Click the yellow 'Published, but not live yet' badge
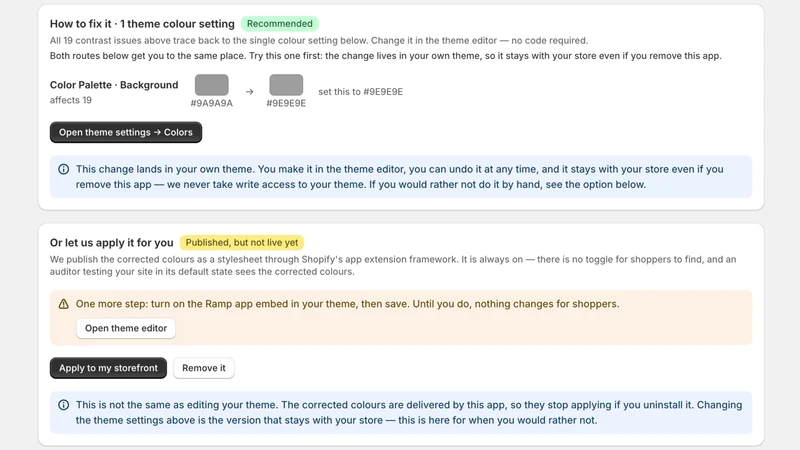 [242, 242]
